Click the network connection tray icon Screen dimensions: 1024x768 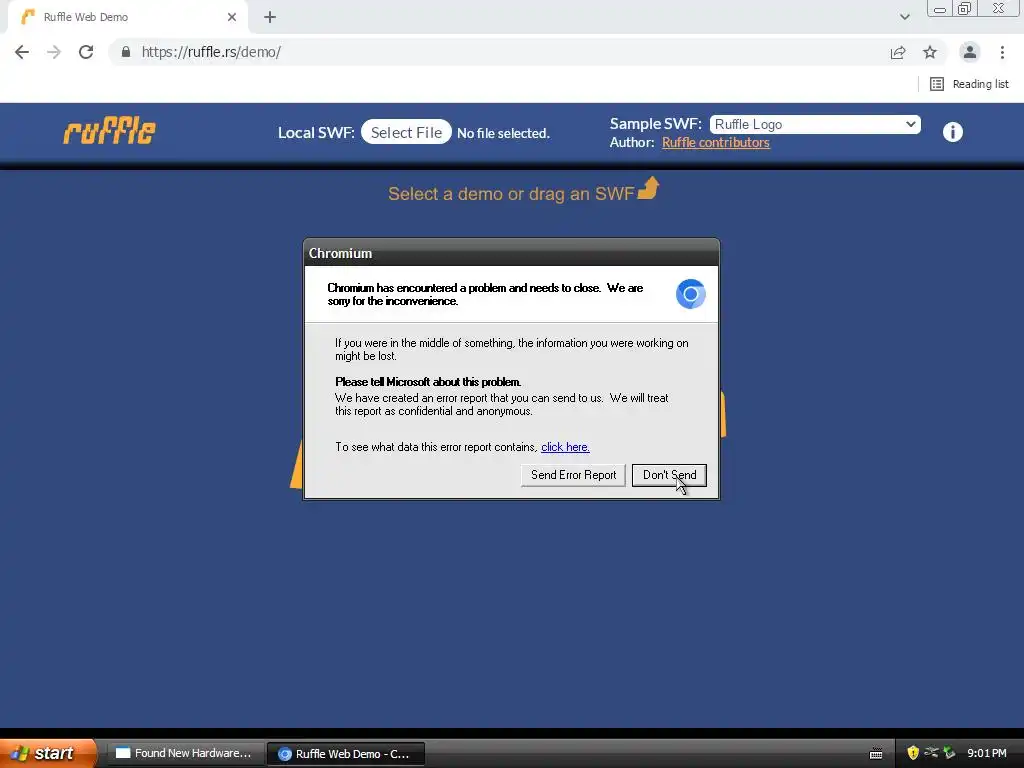[x=931, y=753]
